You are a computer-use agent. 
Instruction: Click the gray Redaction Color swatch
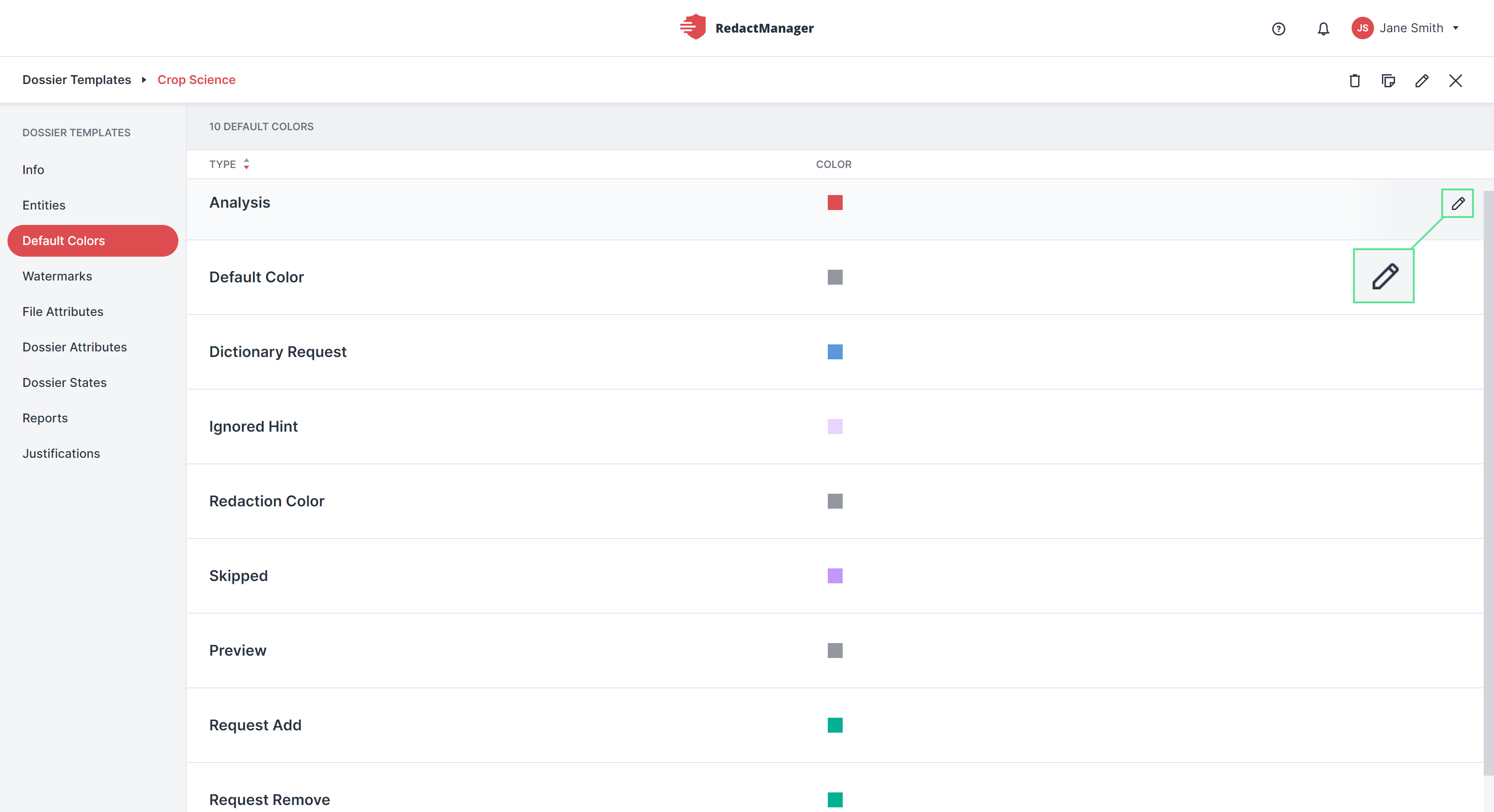tap(835, 501)
